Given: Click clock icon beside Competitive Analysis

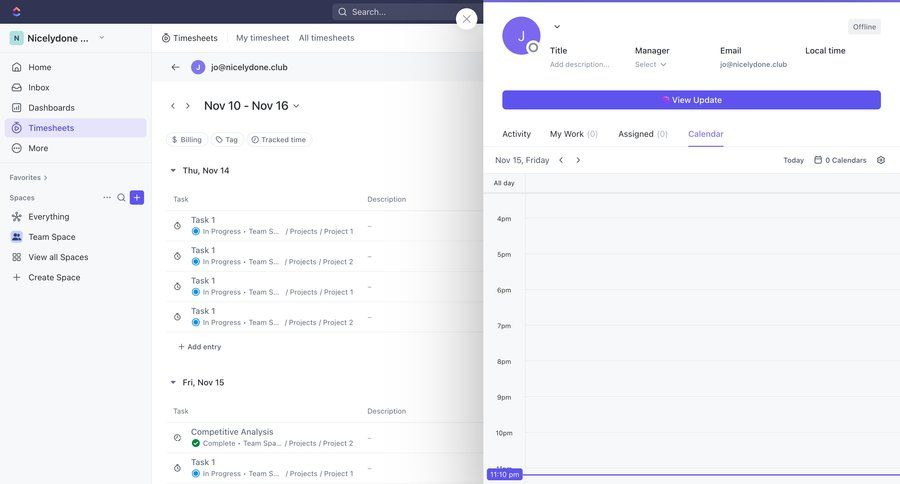Looking at the screenshot, I should click(177, 437).
